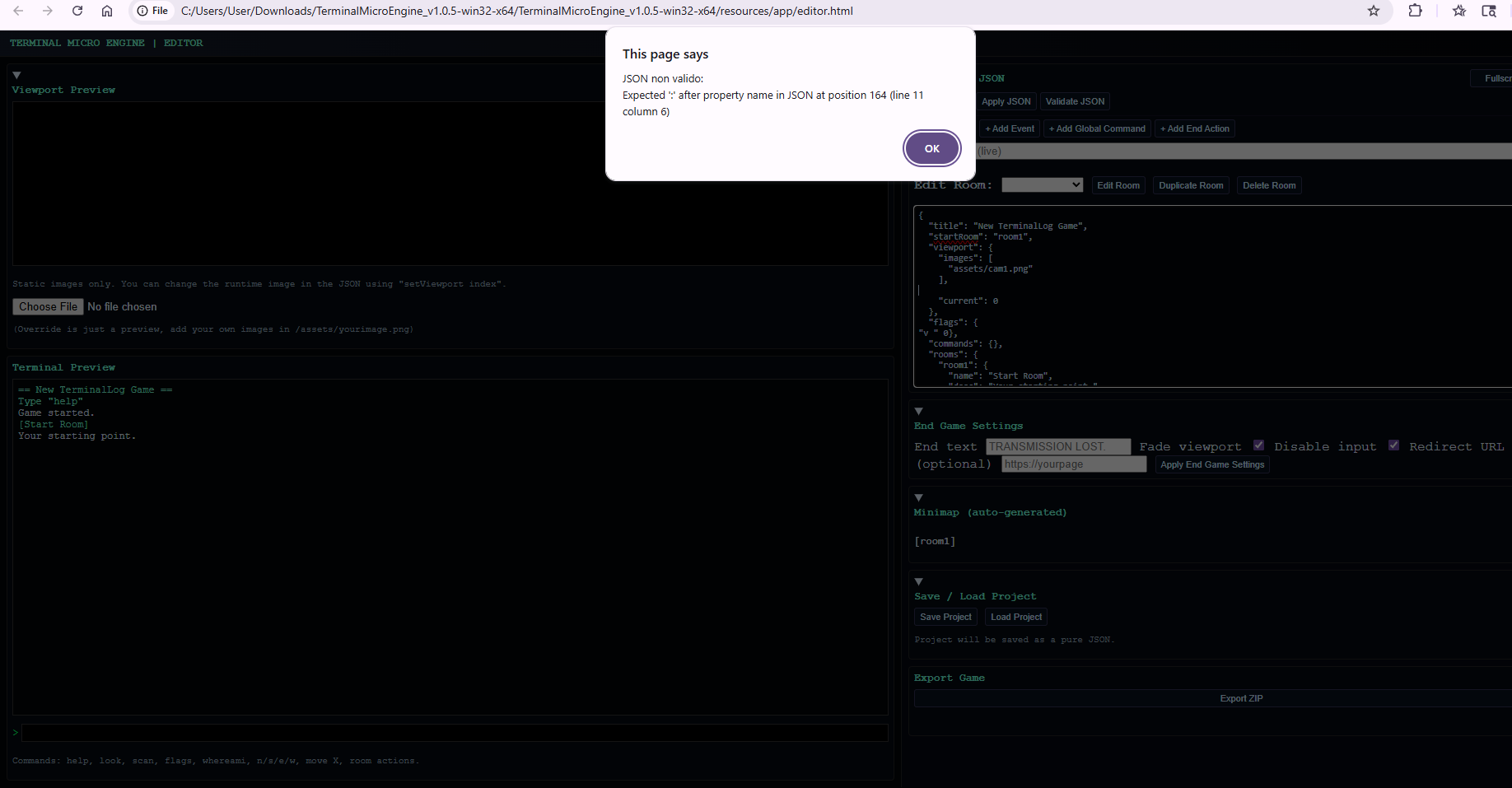Screen dimensions: 1512x788
Task: Focus the Redirect URL input field
Action: [x=1074, y=464]
